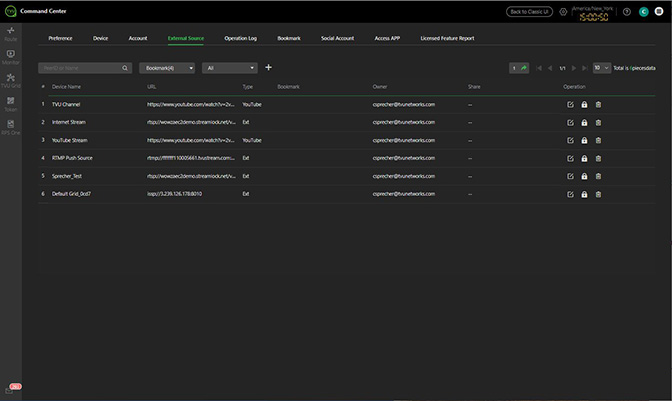Viewport: 672px width, 401px height.
Task: Go to the next page of results
Action: (x=574, y=68)
